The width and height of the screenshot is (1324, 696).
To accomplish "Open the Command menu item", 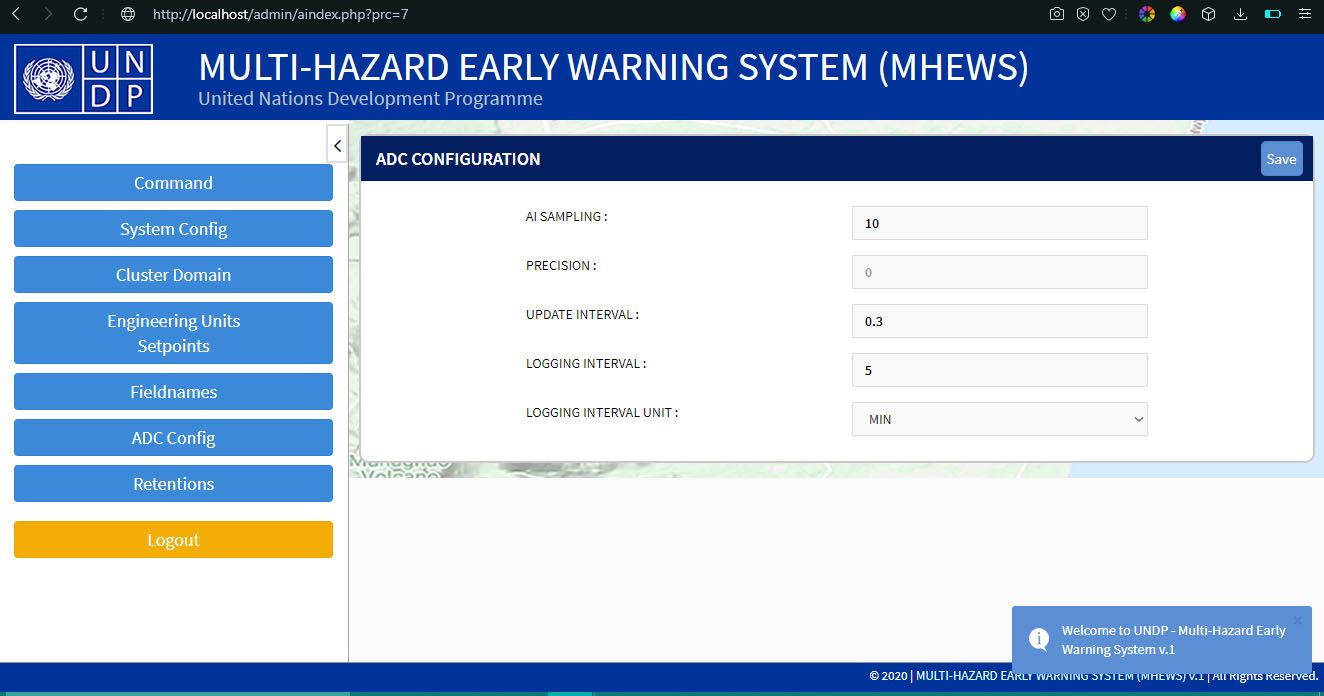I will click(x=173, y=183).
